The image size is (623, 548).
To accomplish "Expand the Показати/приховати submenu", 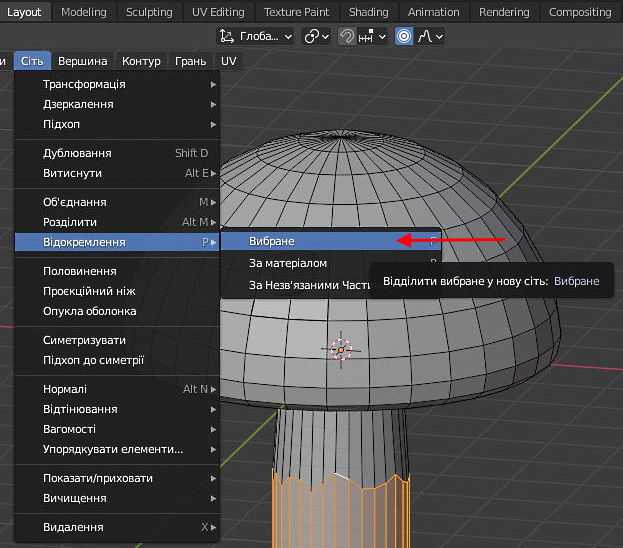I will click(x=117, y=478).
